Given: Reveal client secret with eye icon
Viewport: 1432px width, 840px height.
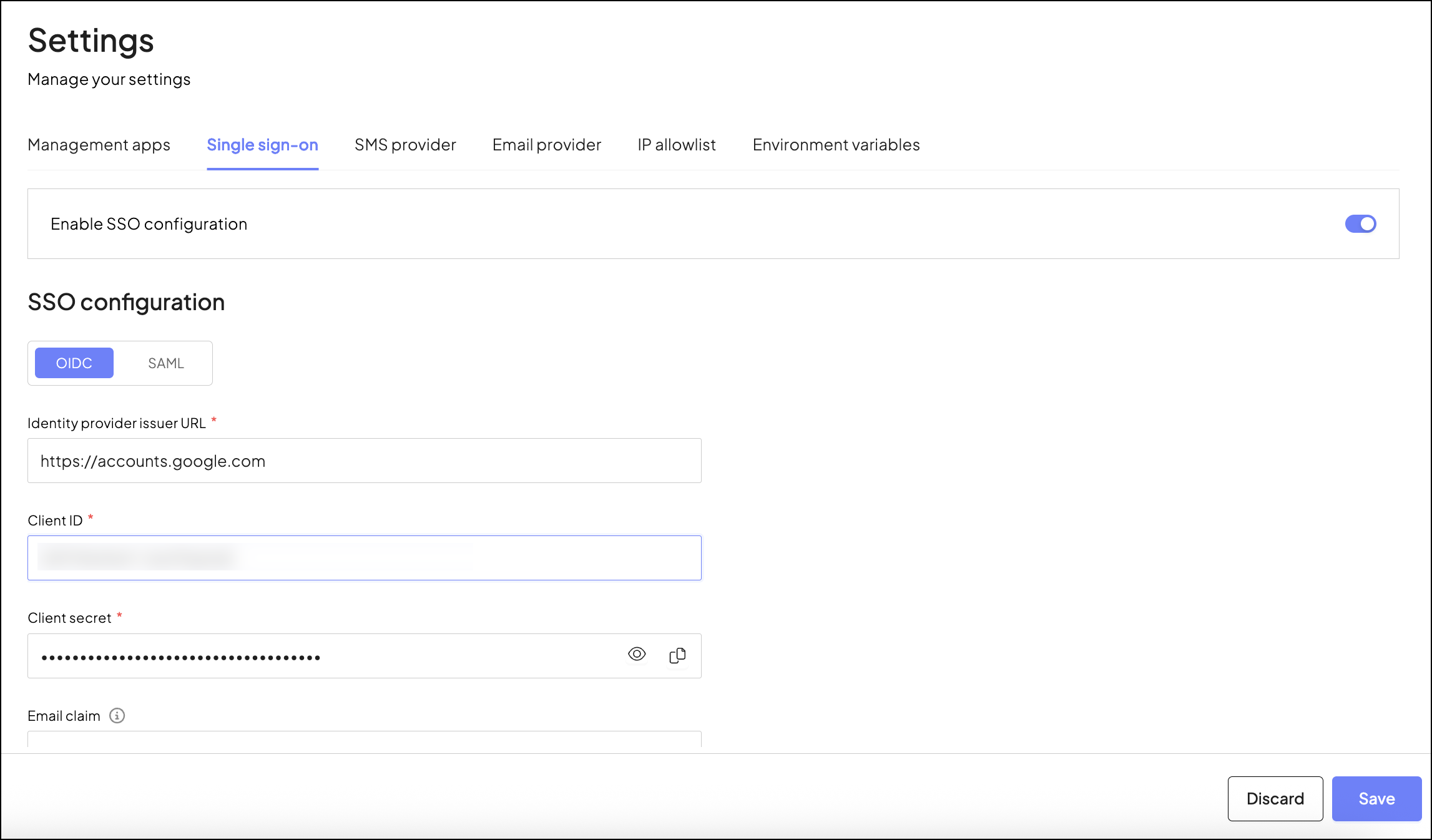Looking at the screenshot, I should click(637, 654).
